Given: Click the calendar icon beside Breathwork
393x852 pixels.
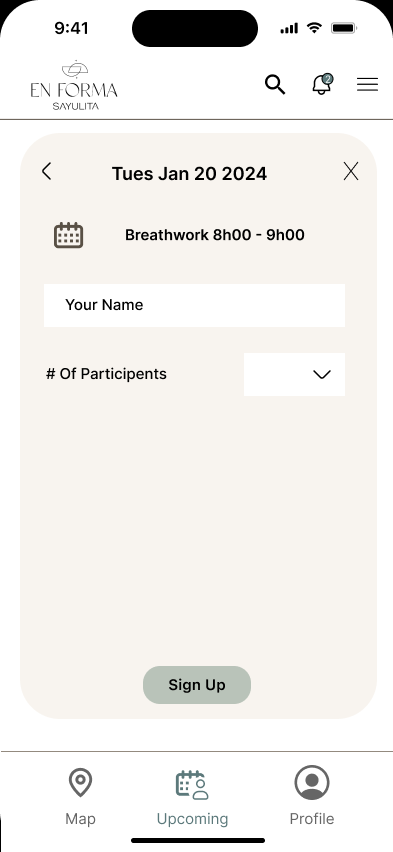Looking at the screenshot, I should tap(68, 235).
